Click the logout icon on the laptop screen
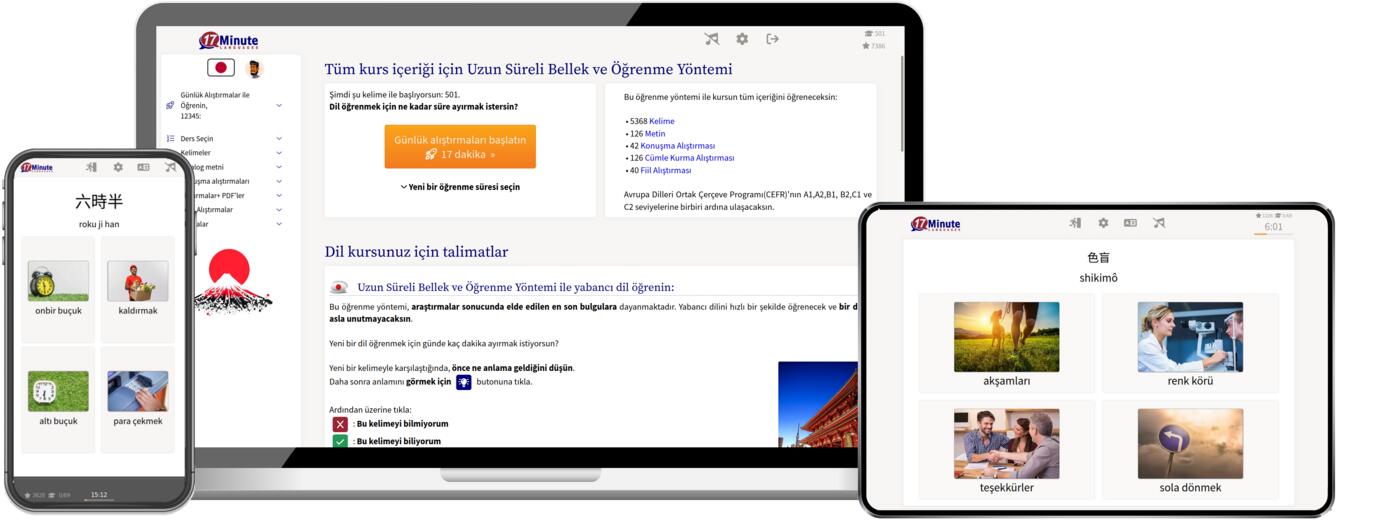 coord(772,39)
